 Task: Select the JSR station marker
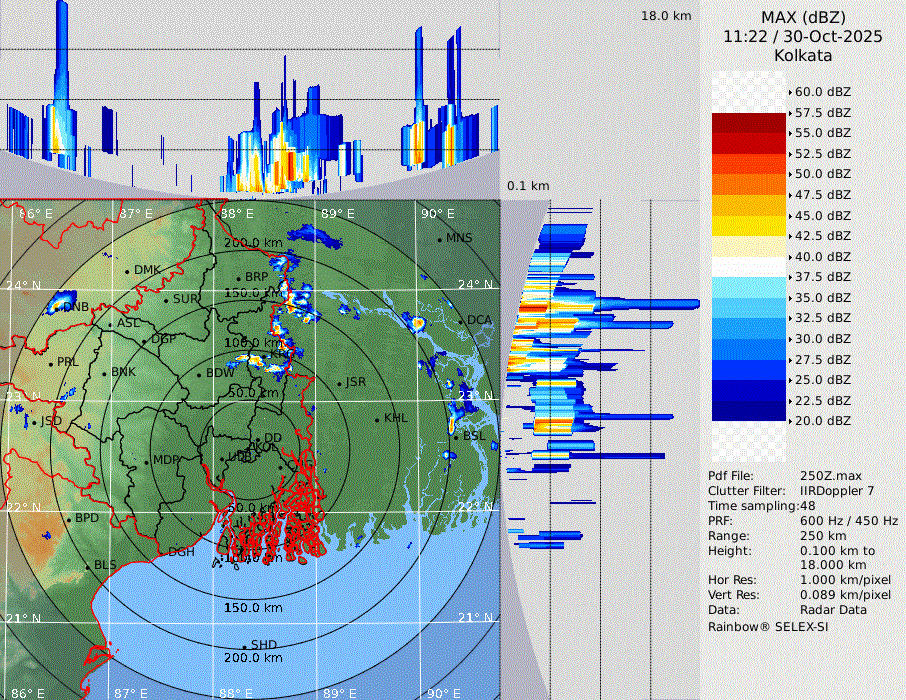[338, 383]
